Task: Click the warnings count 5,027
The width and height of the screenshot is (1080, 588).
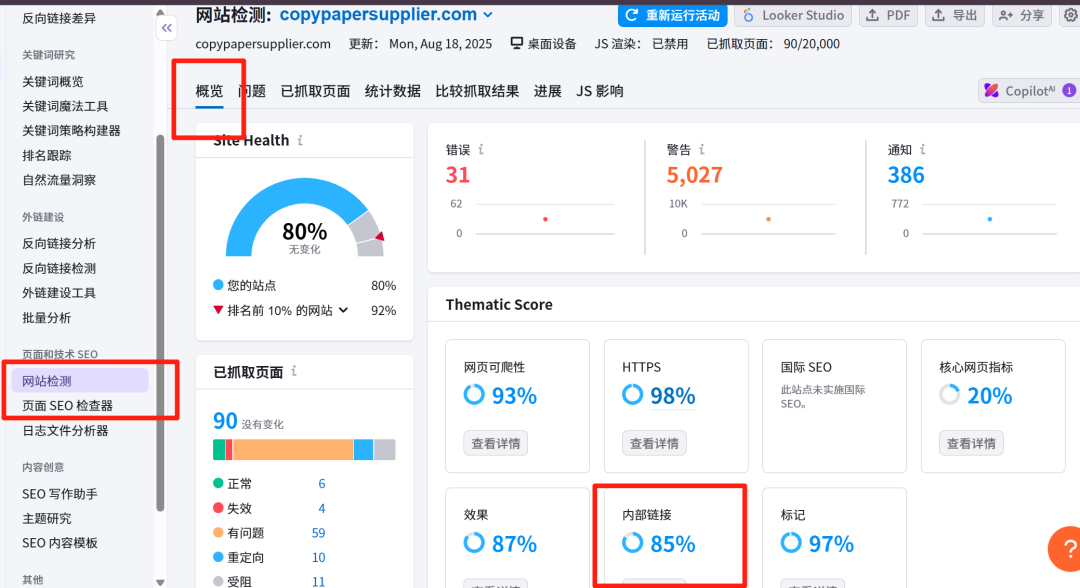Action: (694, 175)
